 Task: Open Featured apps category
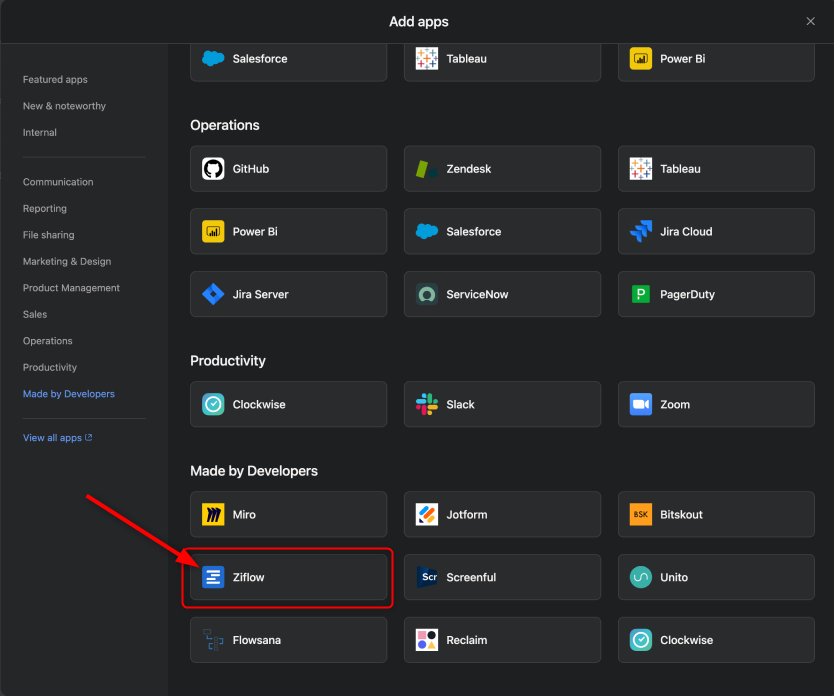pos(55,79)
